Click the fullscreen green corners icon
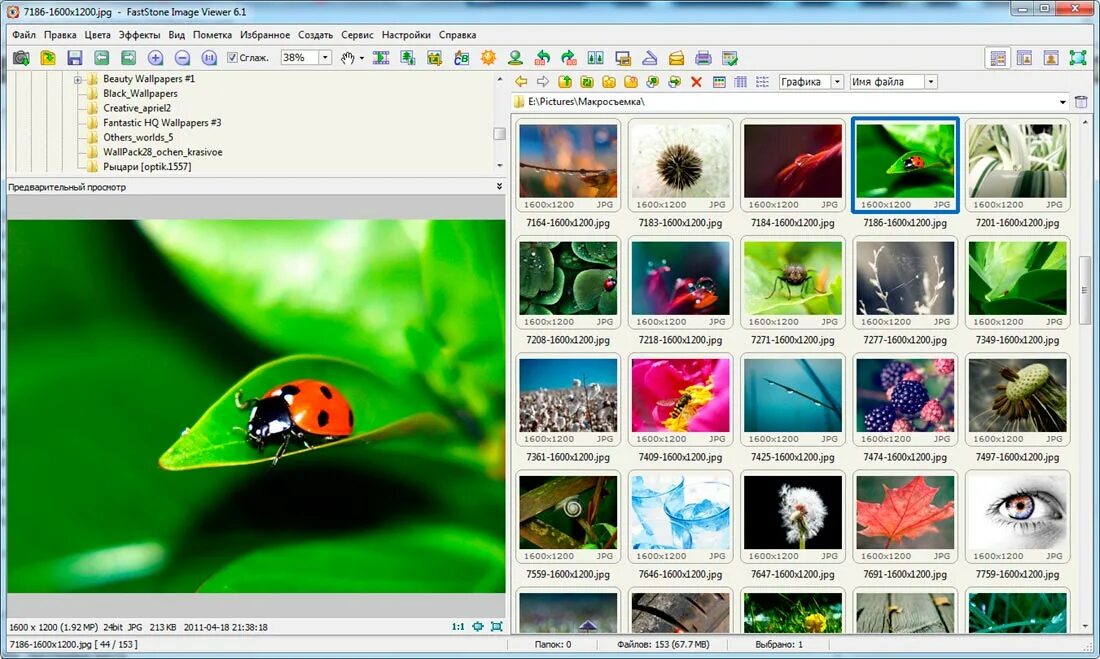 click(1078, 58)
